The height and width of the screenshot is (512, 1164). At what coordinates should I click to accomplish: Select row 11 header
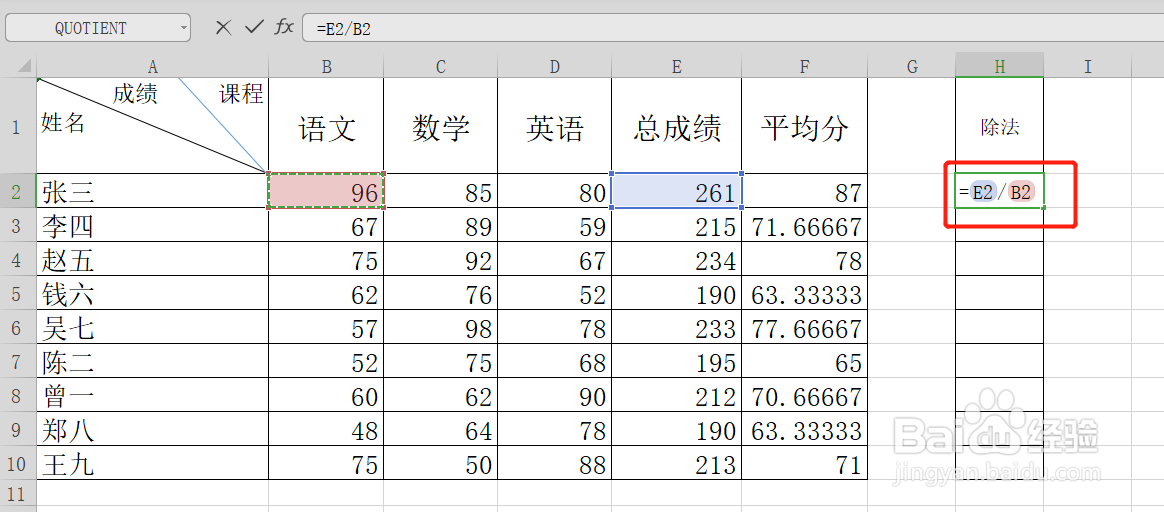click(18, 493)
